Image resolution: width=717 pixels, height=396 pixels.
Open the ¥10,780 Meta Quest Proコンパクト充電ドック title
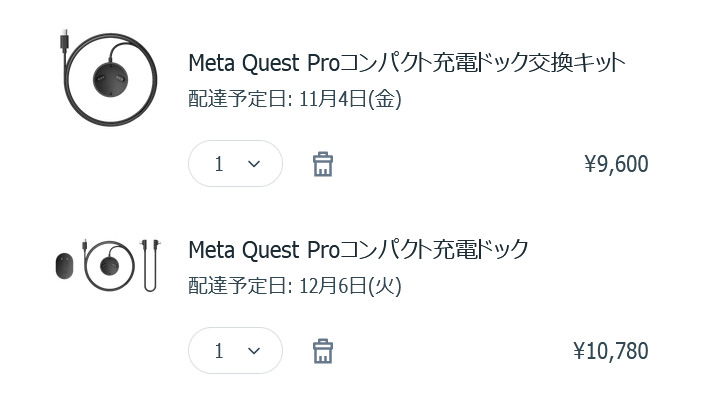click(x=358, y=250)
